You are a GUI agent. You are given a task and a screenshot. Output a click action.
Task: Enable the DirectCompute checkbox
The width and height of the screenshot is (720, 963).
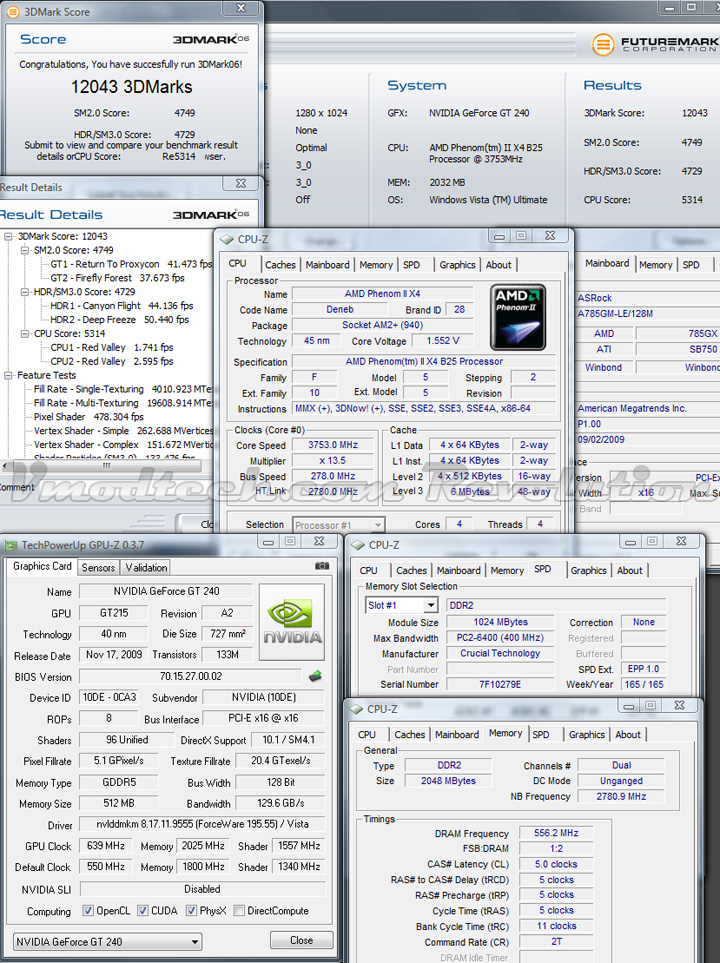coord(239,910)
